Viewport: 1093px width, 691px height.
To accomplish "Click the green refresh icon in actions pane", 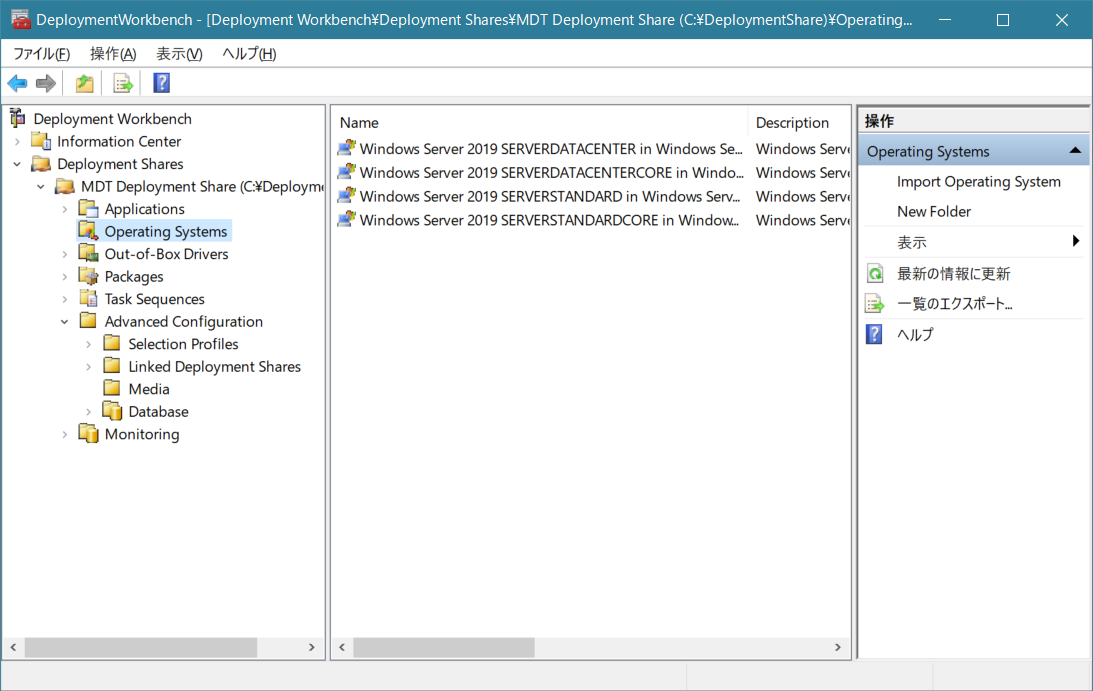I will (875, 273).
